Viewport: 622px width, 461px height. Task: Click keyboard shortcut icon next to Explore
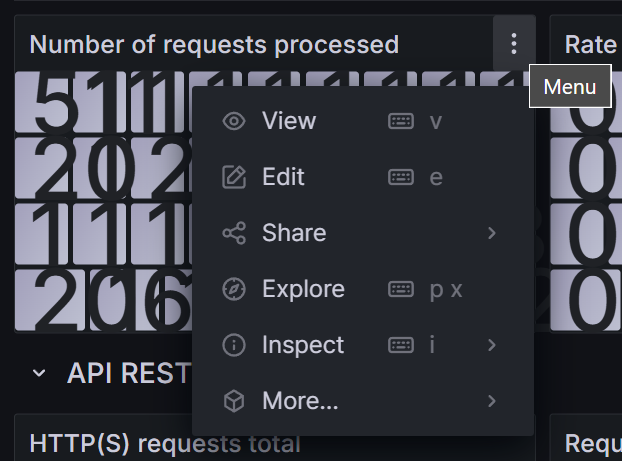pos(401,289)
